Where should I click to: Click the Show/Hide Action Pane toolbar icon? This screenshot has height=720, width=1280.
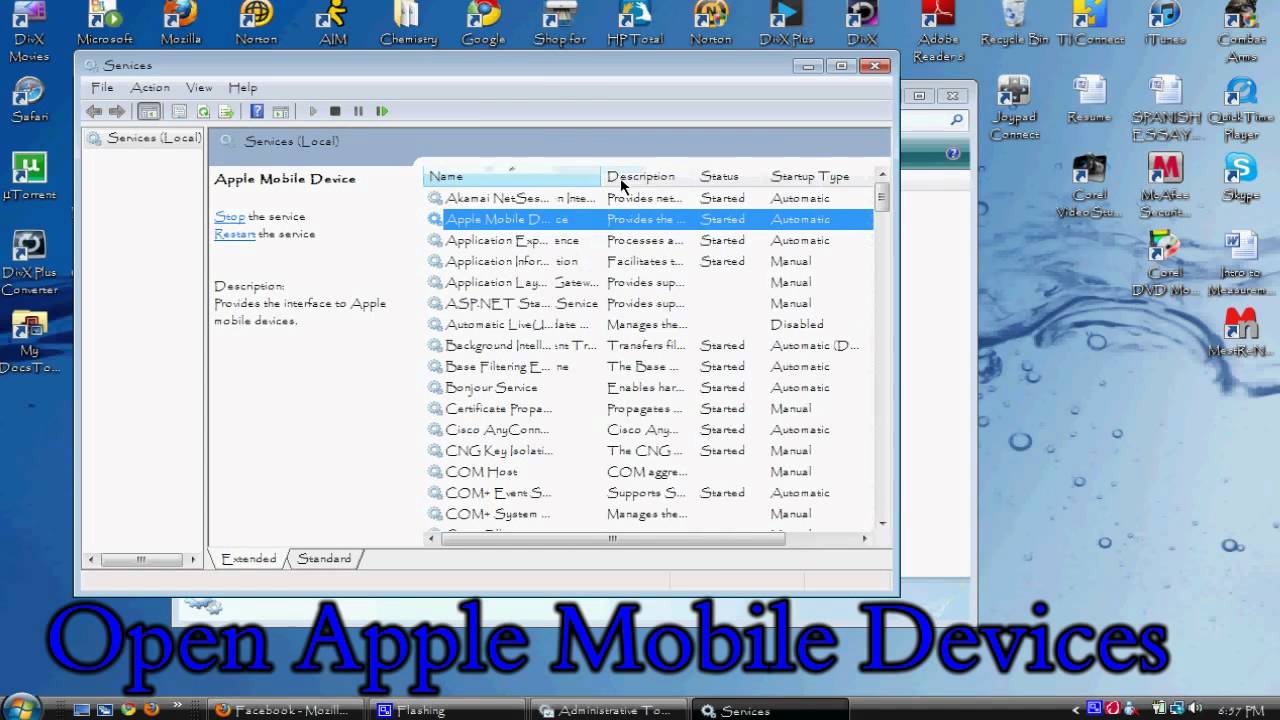pos(281,111)
